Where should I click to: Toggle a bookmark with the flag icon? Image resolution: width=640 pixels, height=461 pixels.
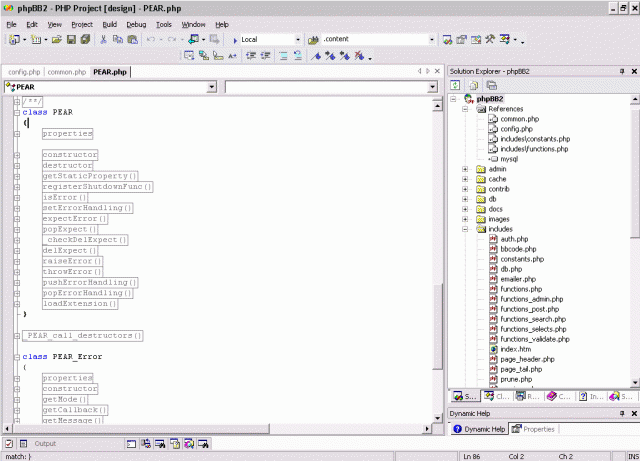(x=316, y=56)
